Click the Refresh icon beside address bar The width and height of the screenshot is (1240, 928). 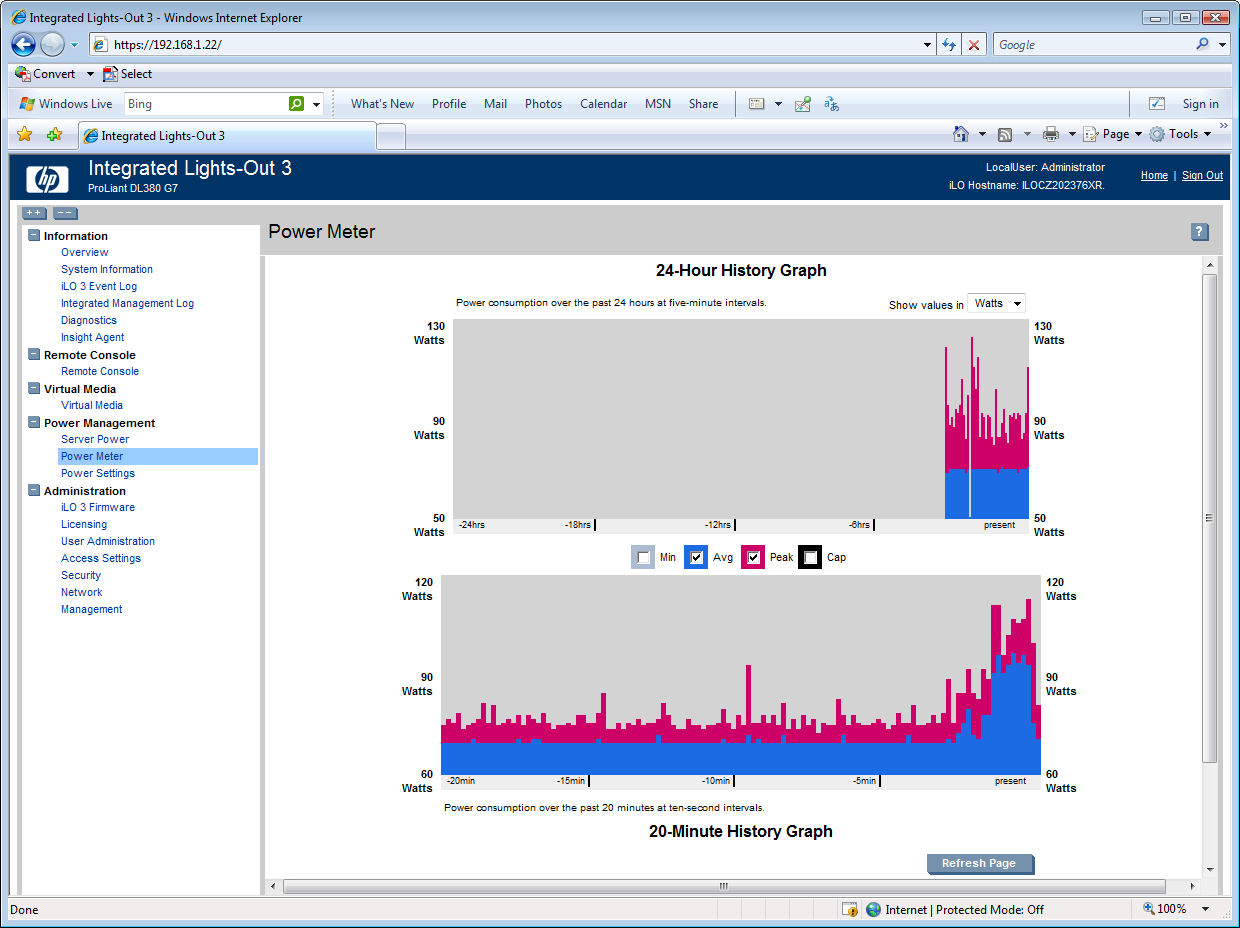pyautogui.click(x=949, y=45)
